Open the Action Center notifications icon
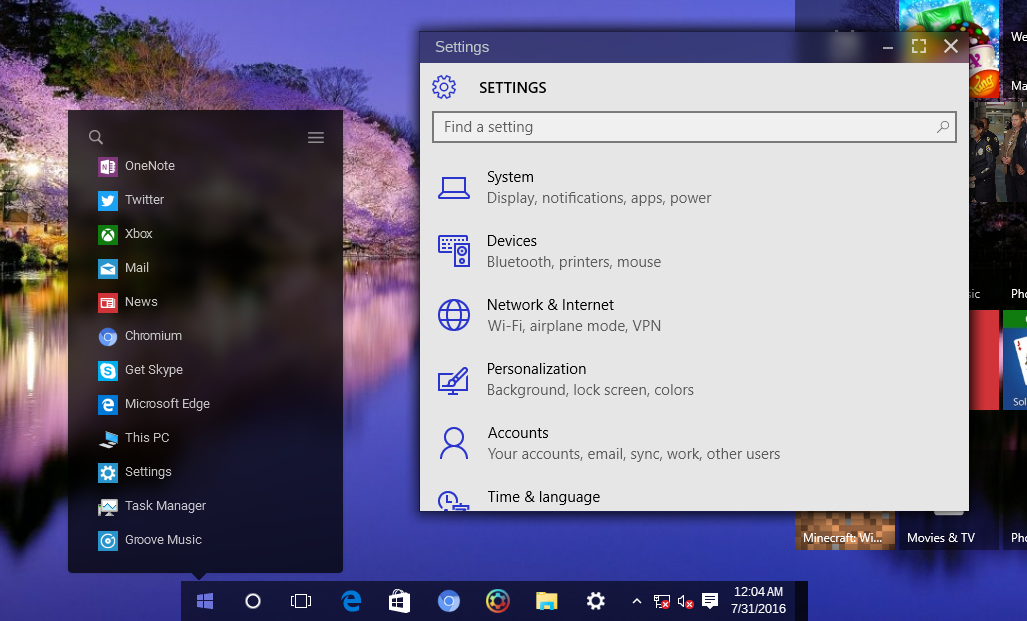1027x621 pixels. 710,601
